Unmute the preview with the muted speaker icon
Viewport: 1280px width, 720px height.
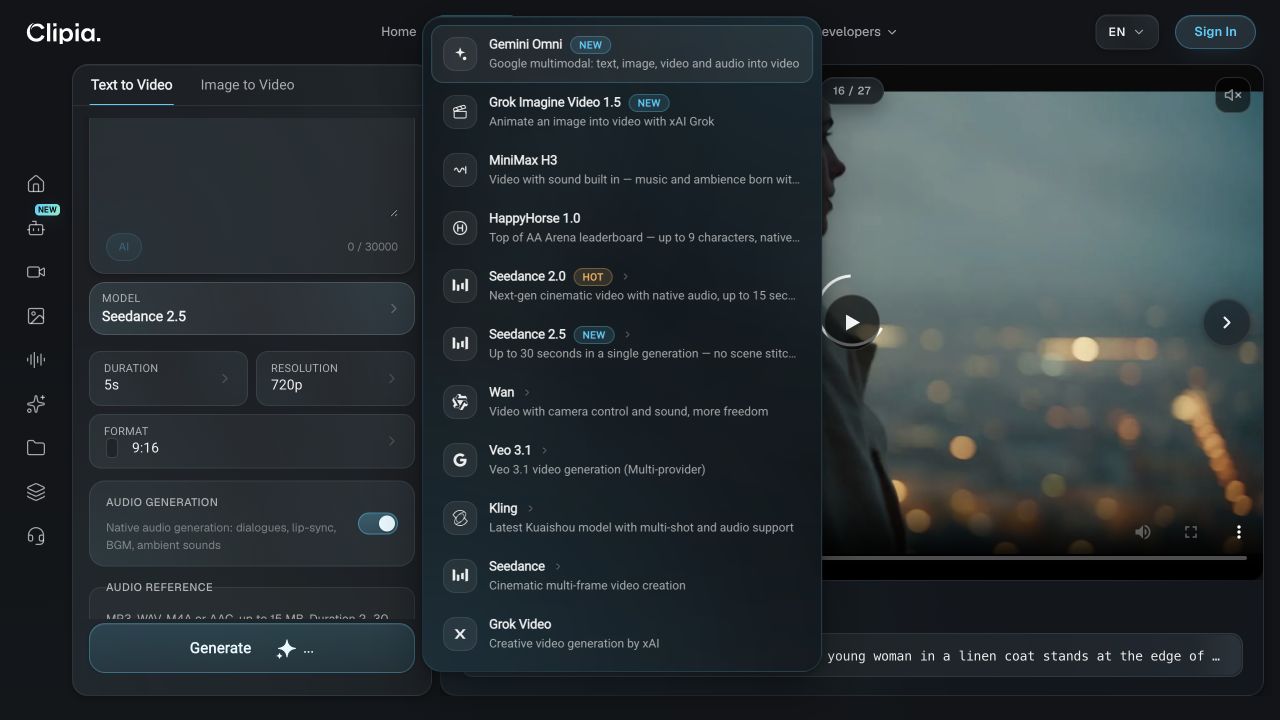[1233, 95]
